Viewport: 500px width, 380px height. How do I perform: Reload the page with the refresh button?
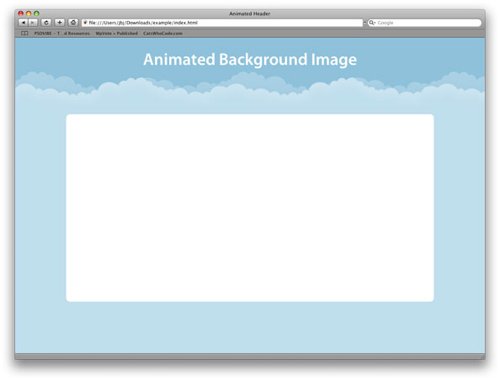(x=46, y=23)
